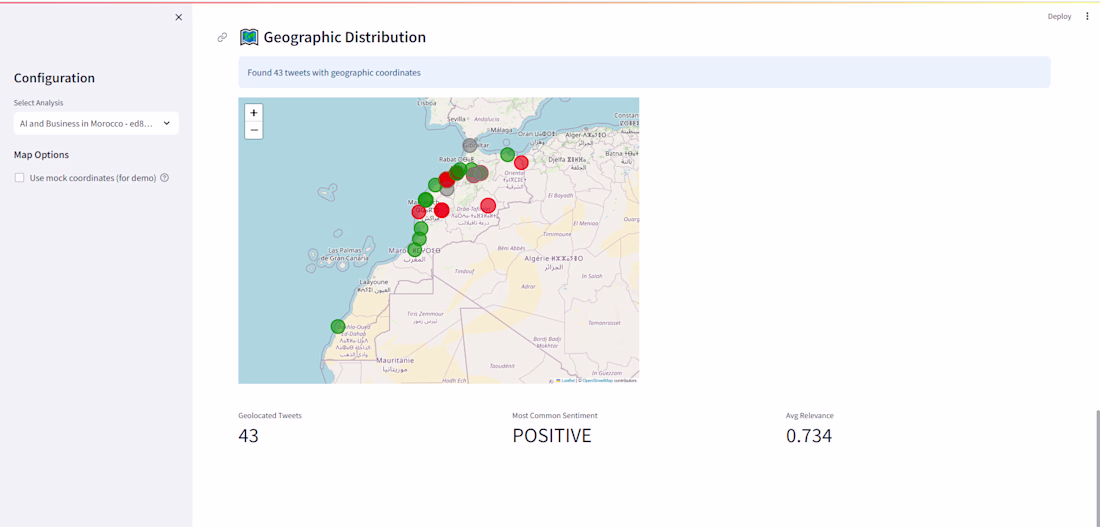Click the POSITIVE sentiment value

point(552,436)
